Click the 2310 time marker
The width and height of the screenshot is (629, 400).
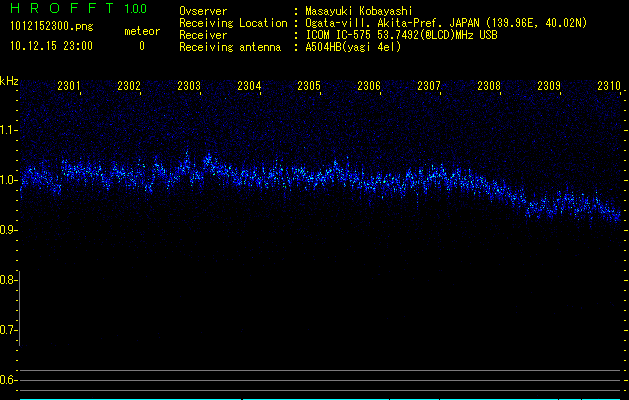tap(609, 87)
